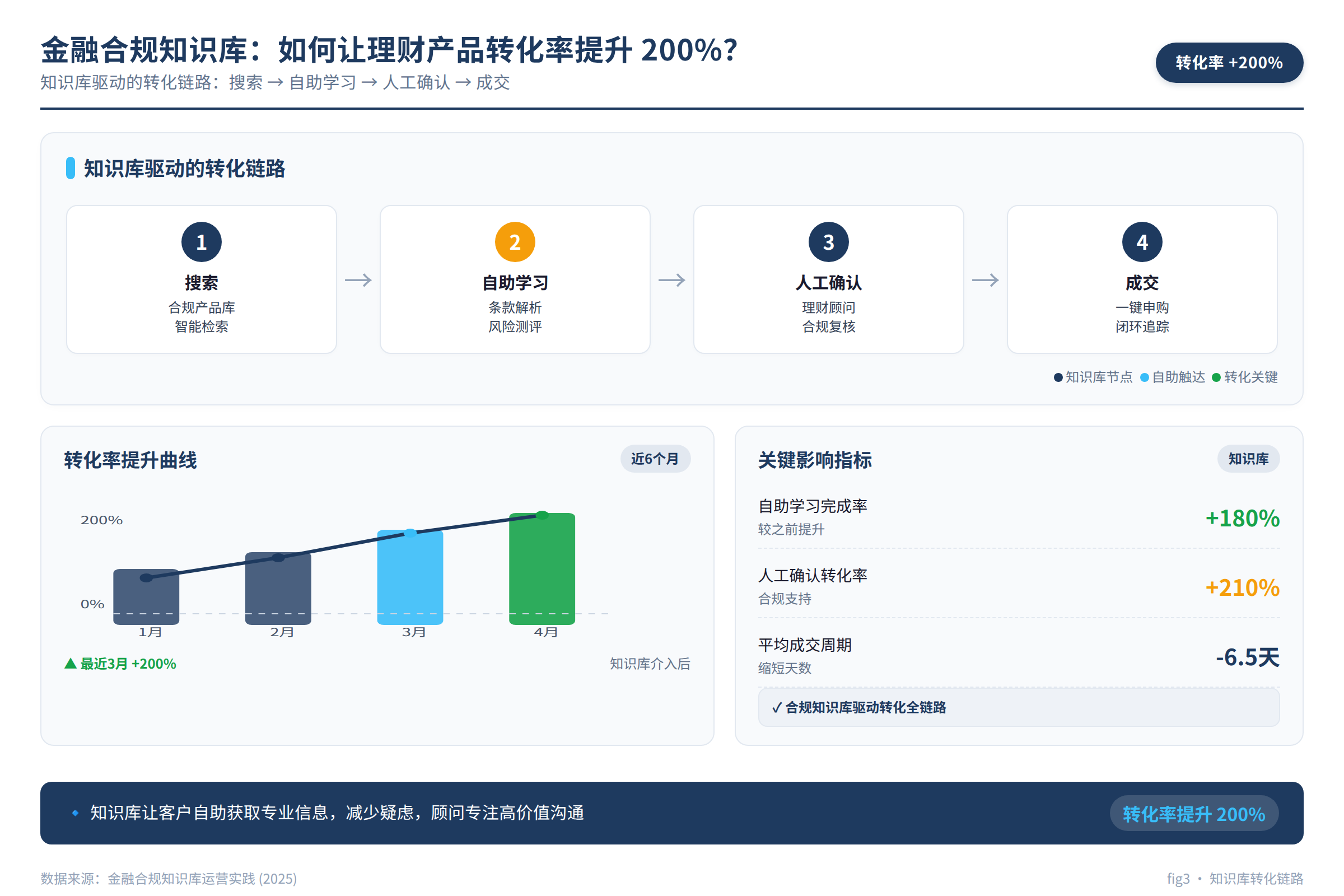Click the +210% value for 人工确认转化率
Viewport: 1344px width, 896px height.
pos(1242,588)
